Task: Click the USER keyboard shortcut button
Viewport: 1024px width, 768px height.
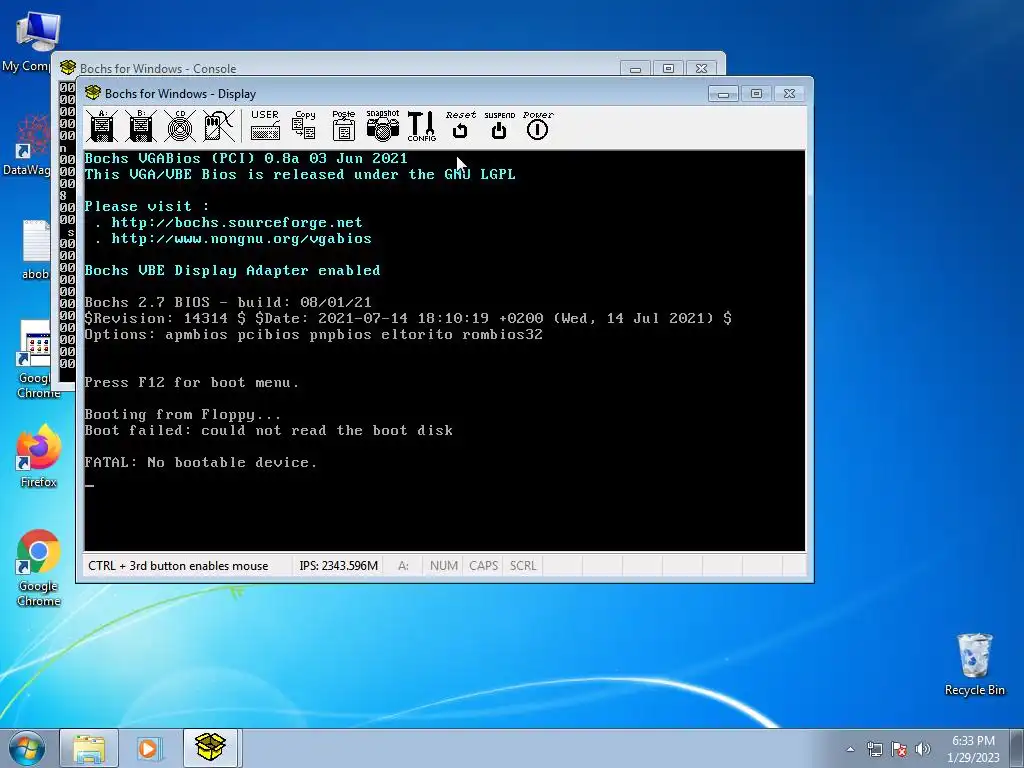Action: click(265, 125)
